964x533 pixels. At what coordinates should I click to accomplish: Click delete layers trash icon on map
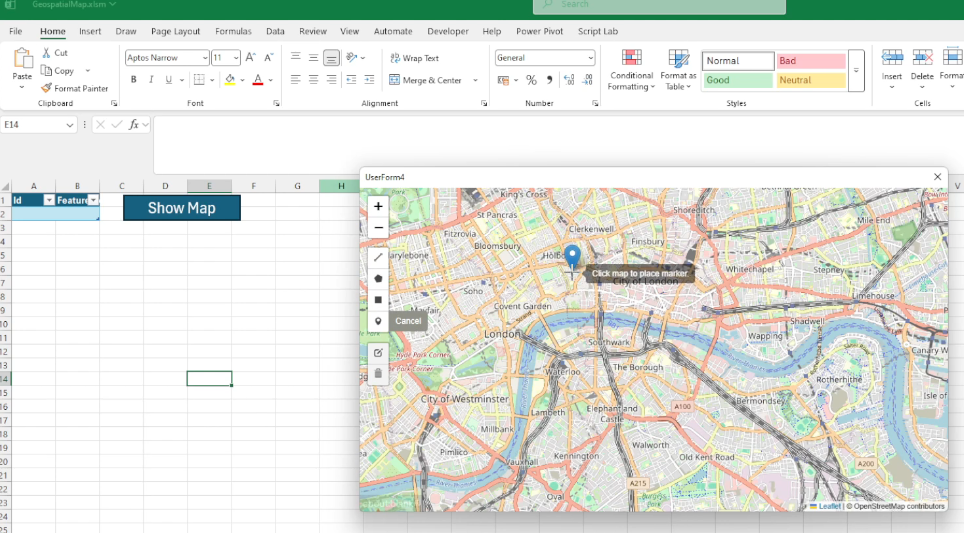coord(378,374)
